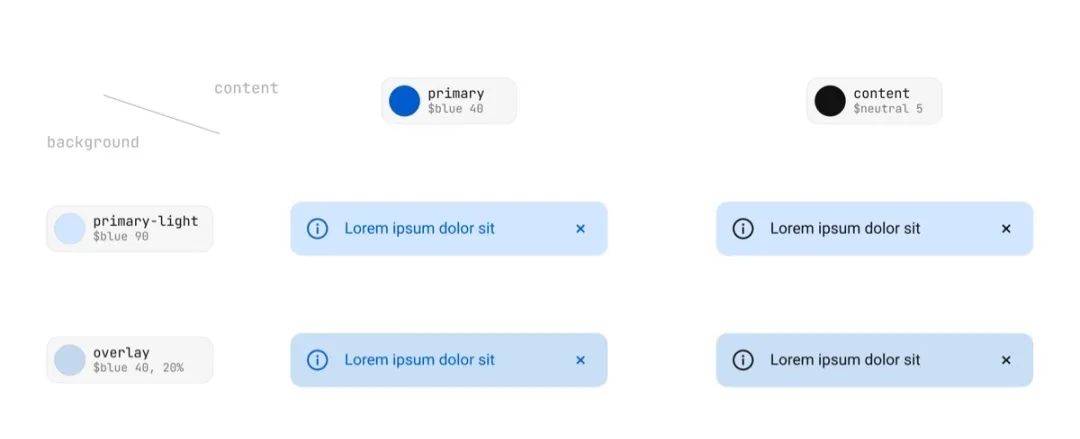Dismiss the blue-text primary-light banner with its X
This screenshot has height=439, width=1080.
click(580, 229)
